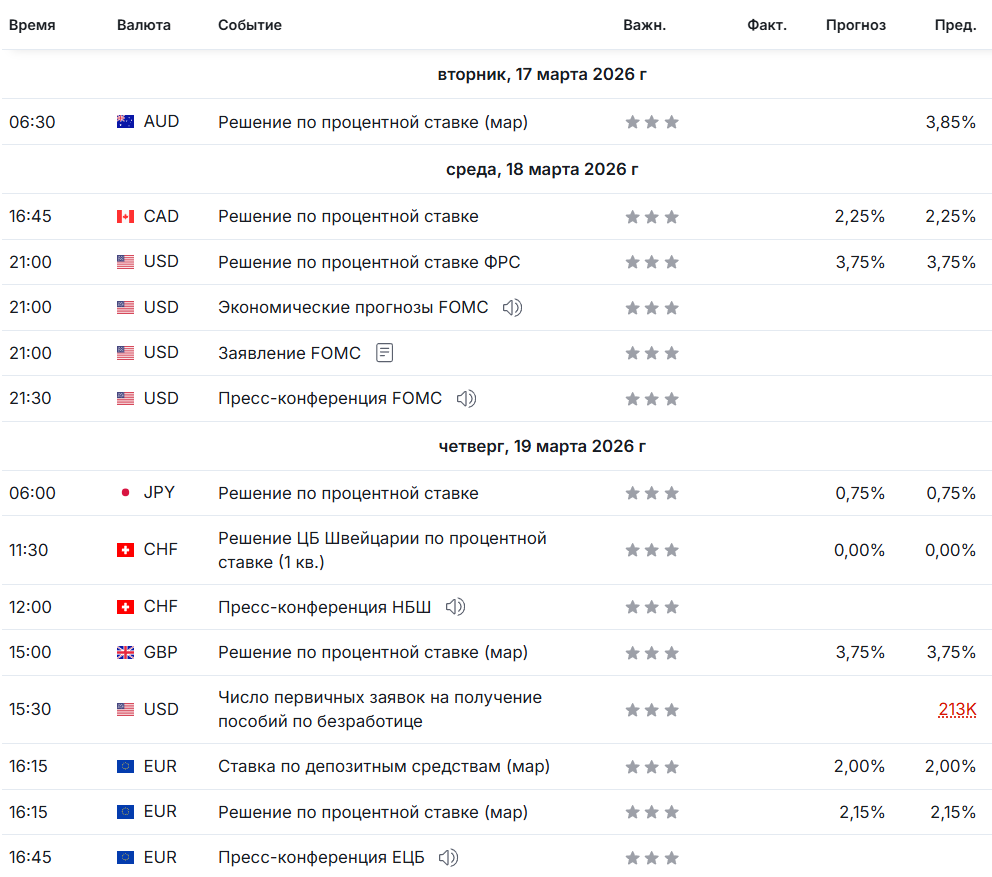
Task: Click the среда, 18 марта 2026 date row
Action: (542, 170)
